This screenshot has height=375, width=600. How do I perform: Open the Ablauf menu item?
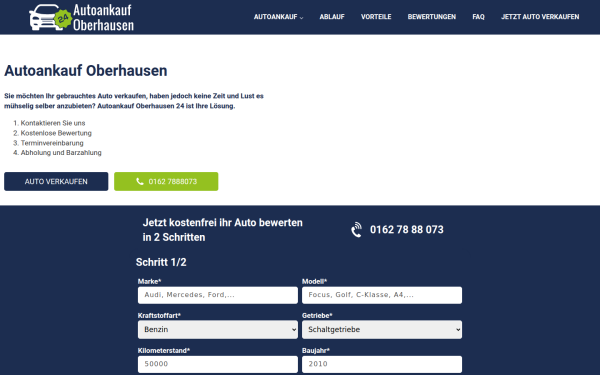click(332, 17)
